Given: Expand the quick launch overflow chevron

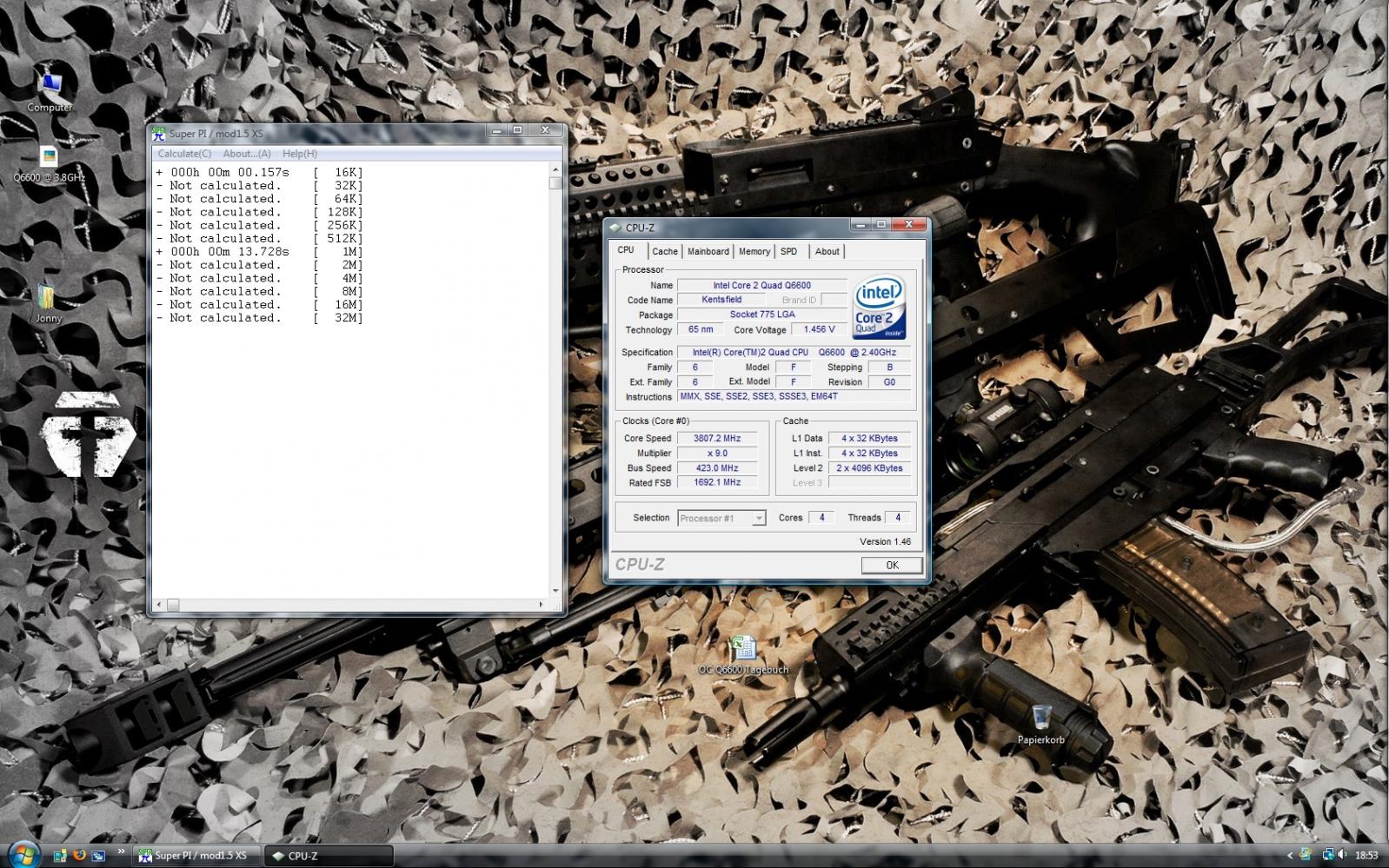Looking at the screenshot, I should (x=121, y=852).
